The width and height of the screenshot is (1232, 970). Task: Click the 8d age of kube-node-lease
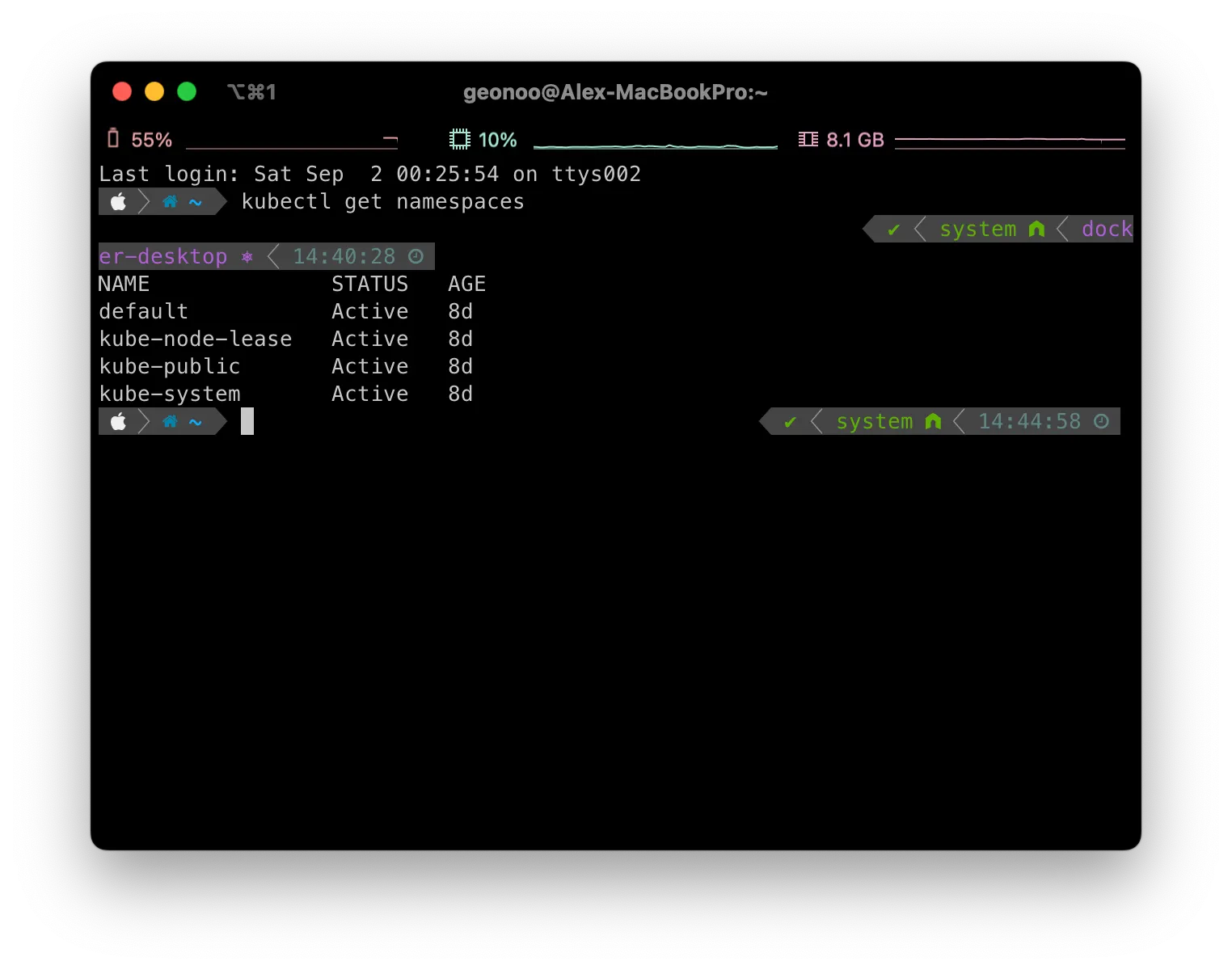point(460,339)
